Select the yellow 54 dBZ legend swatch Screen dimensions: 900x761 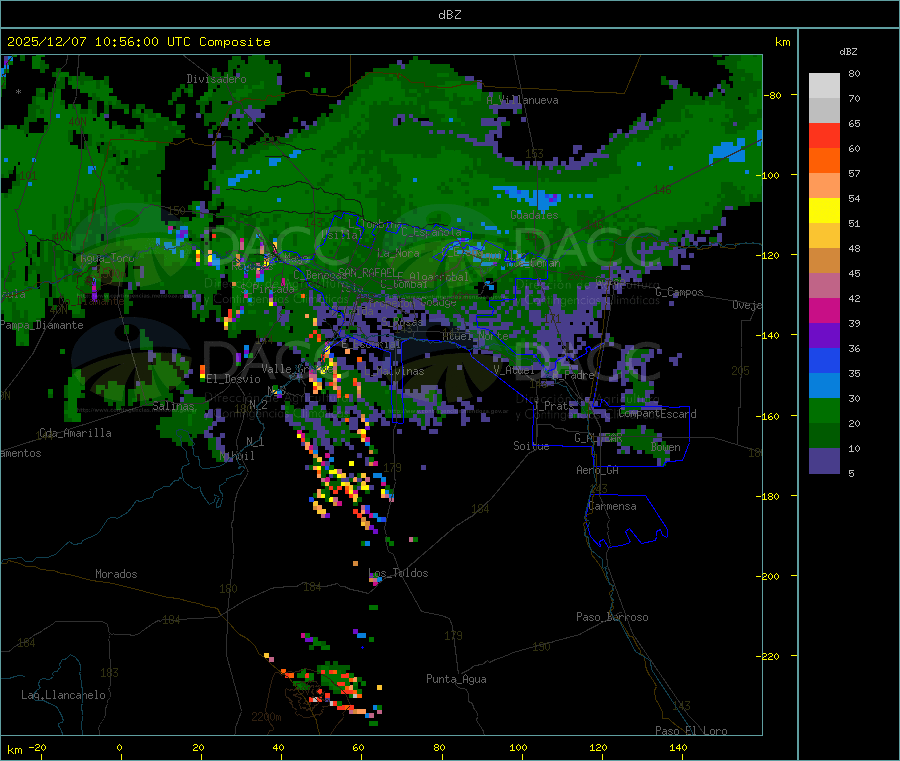tap(824, 211)
